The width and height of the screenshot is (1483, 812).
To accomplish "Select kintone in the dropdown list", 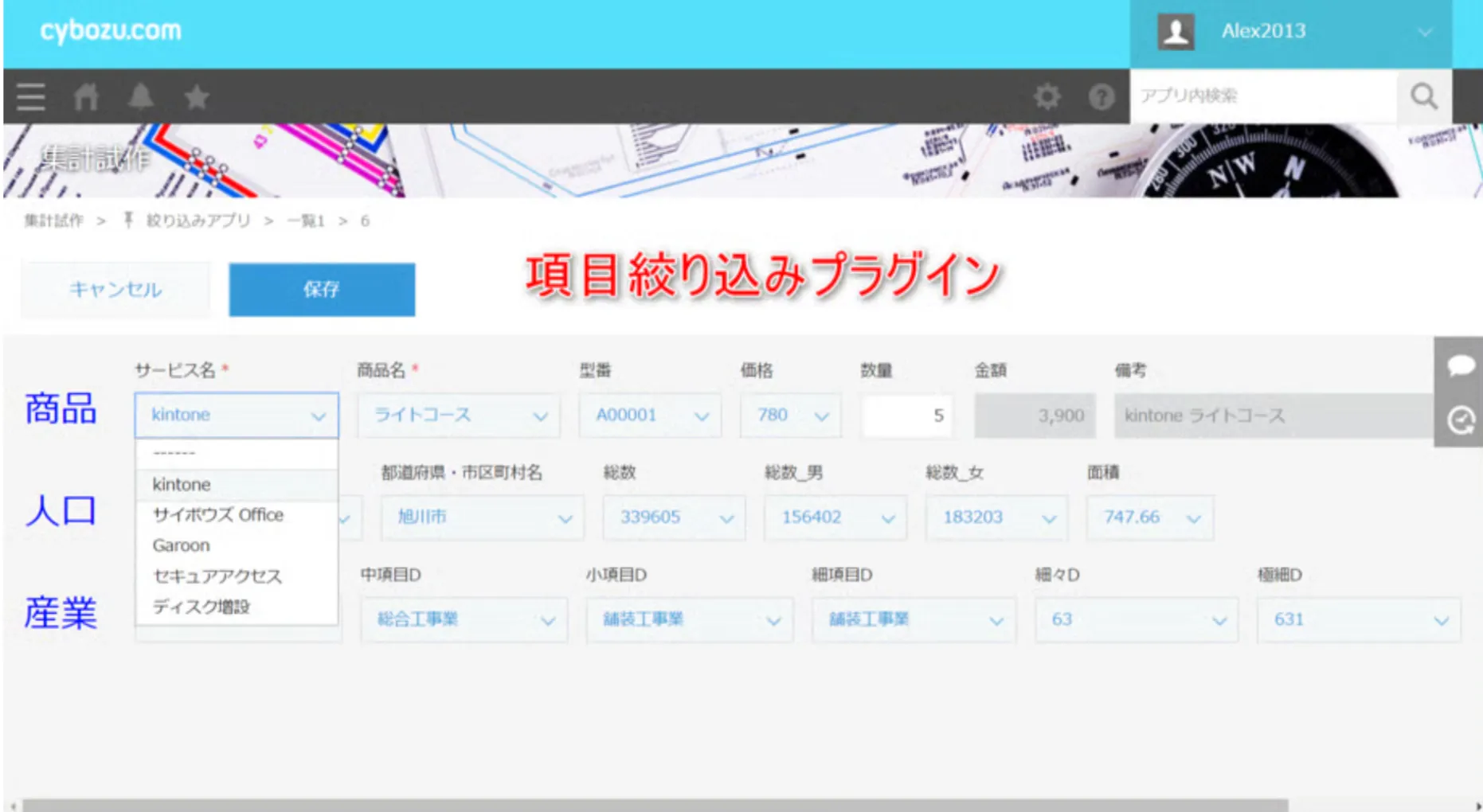I will (x=237, y=484).
